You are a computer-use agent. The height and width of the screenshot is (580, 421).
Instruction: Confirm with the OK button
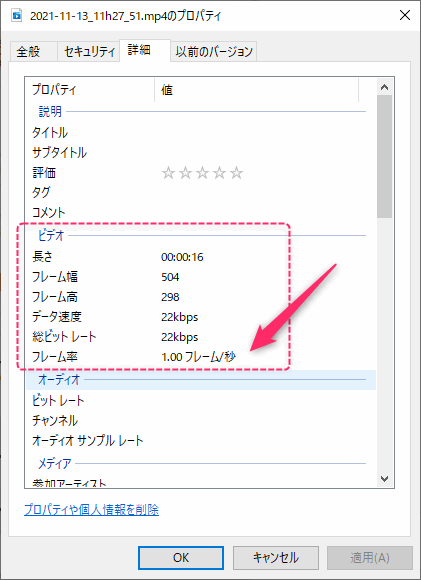pyautogui.click(x=181, y=558)
